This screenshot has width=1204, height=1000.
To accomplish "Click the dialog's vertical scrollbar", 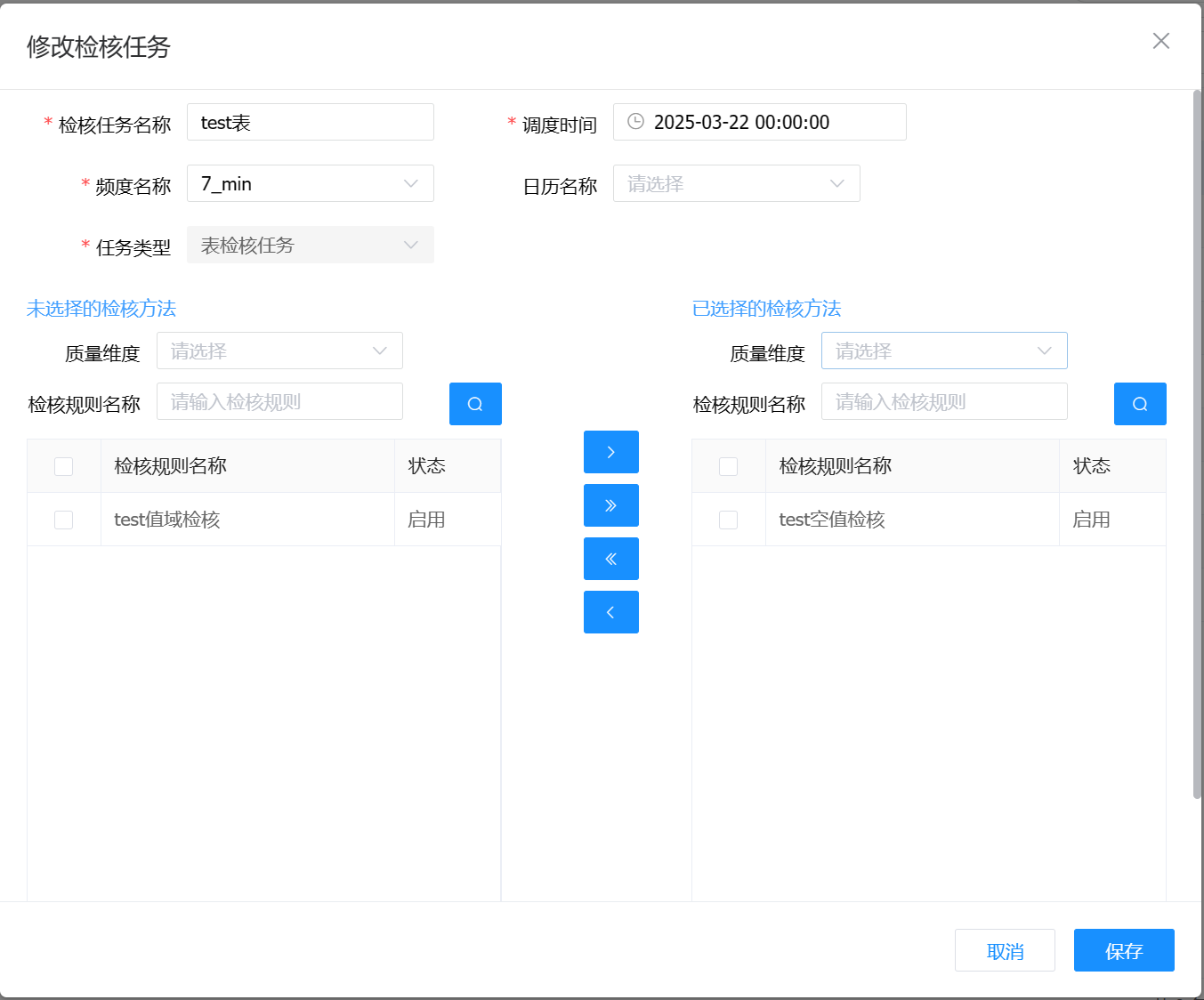I will tap(1197, 445).
